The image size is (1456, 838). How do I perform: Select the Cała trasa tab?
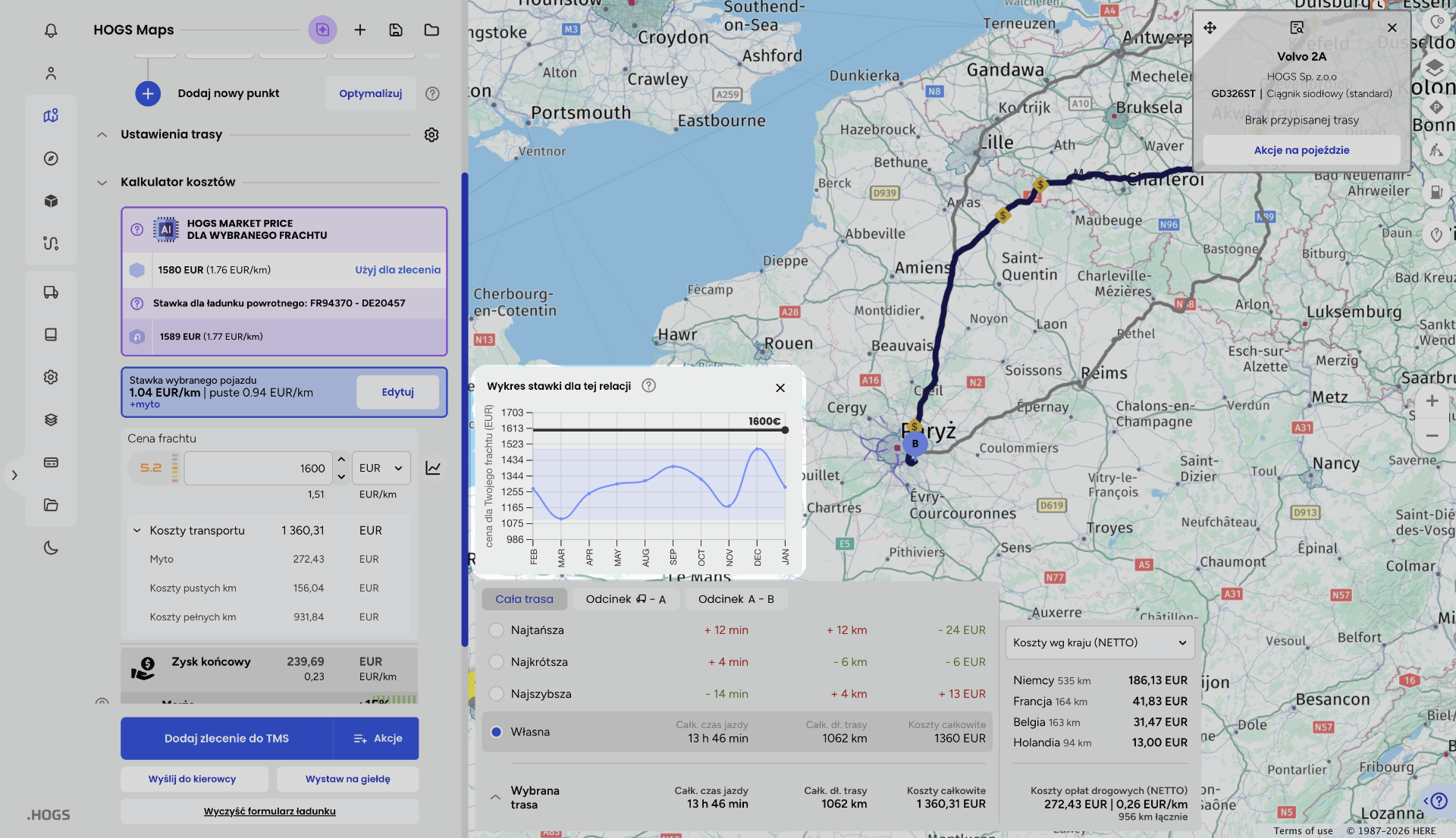pyautogui.click(x=524, y=599)
